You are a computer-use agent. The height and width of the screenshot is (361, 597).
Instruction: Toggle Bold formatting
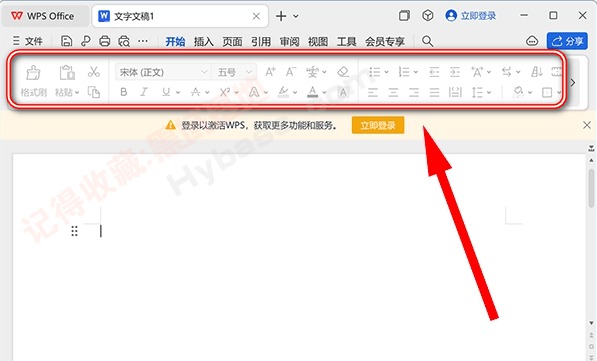[x=123, y=92]
